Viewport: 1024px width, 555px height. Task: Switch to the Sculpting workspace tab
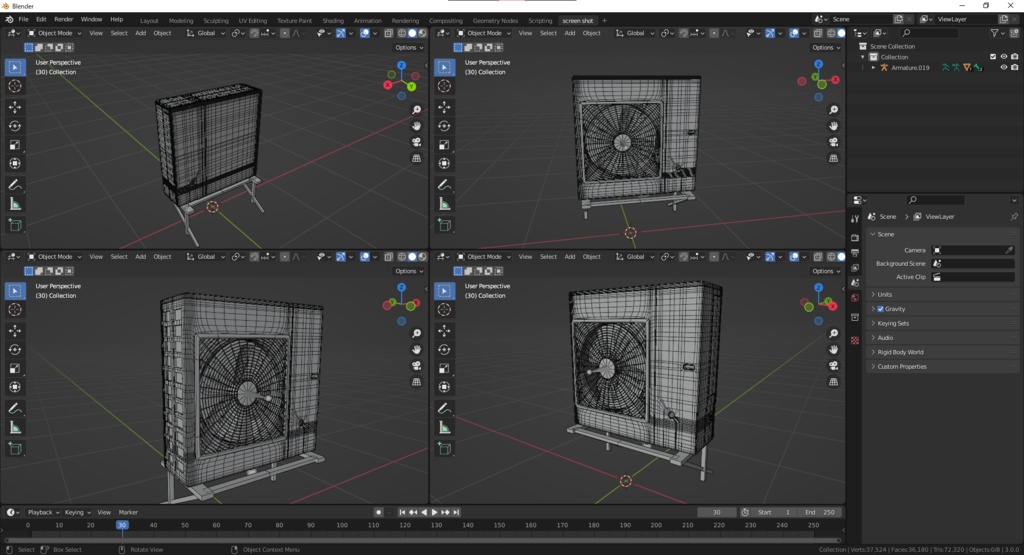(x=215, y=20)
